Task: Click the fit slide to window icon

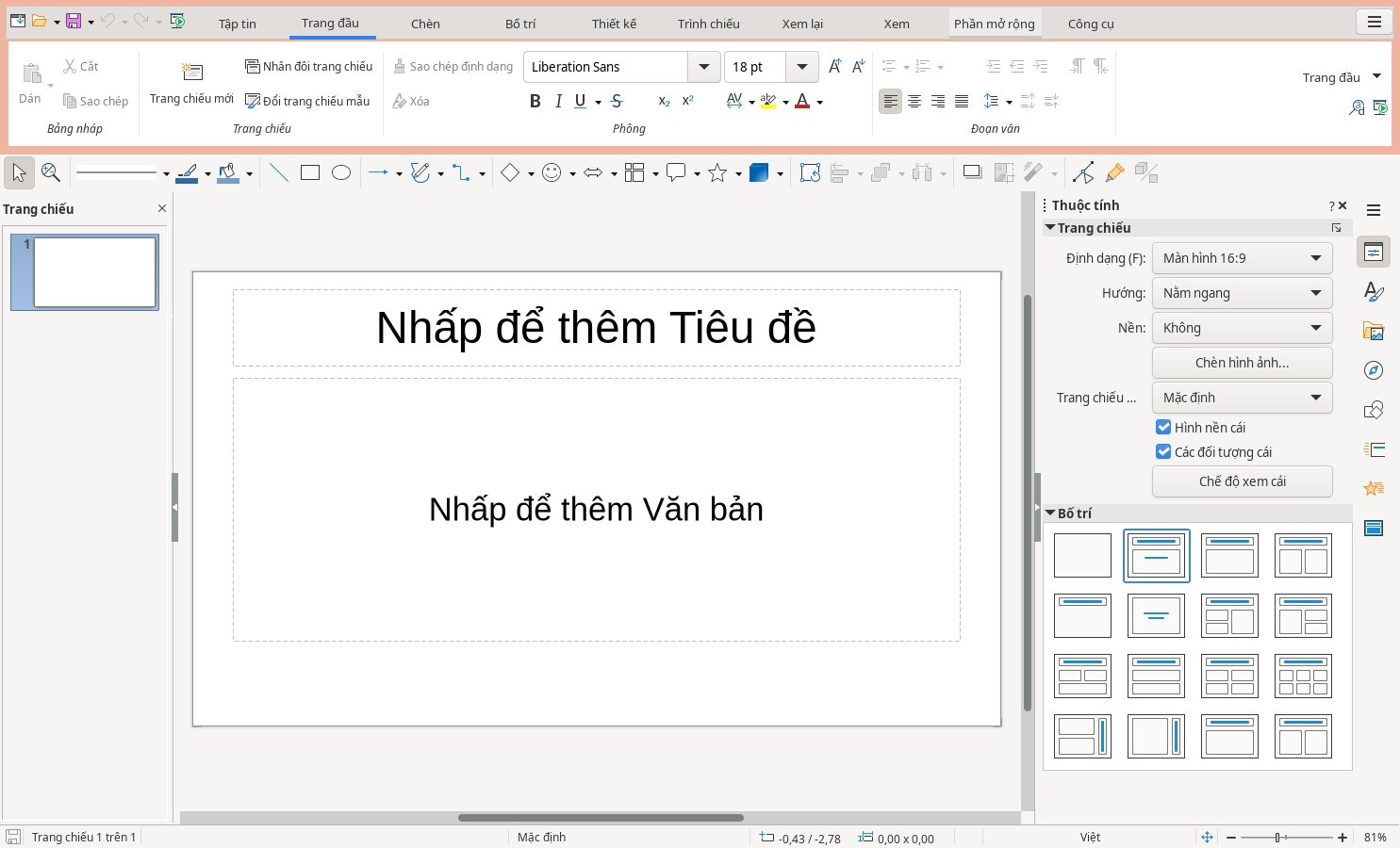Action: 1207,837
